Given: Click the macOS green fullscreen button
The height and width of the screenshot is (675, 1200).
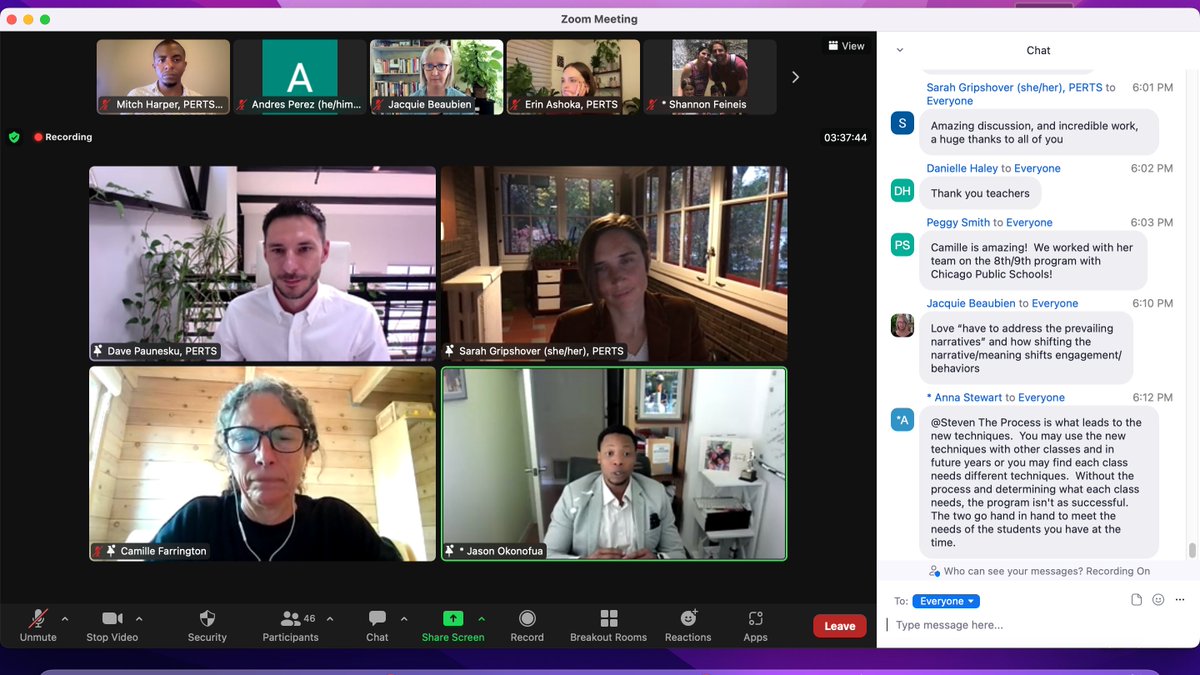Looking at the screenshot, I should click(x=46, y=19).
